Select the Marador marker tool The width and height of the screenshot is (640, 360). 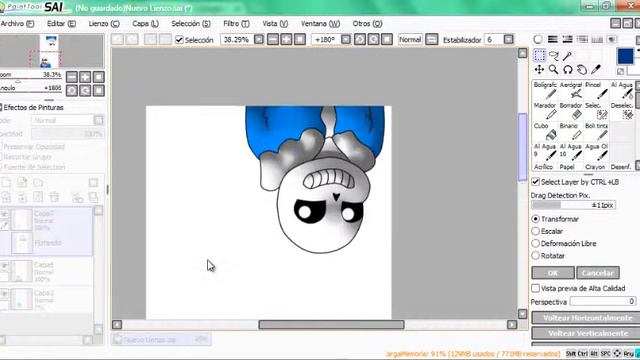pyautogui.click(x=545, y=111)
